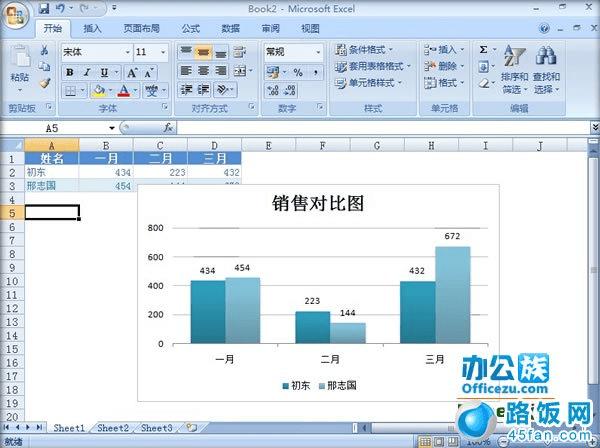Switch to 插入 ribbon tab
The height and width of the screenshot is (448, 600).
pos(92,28)
